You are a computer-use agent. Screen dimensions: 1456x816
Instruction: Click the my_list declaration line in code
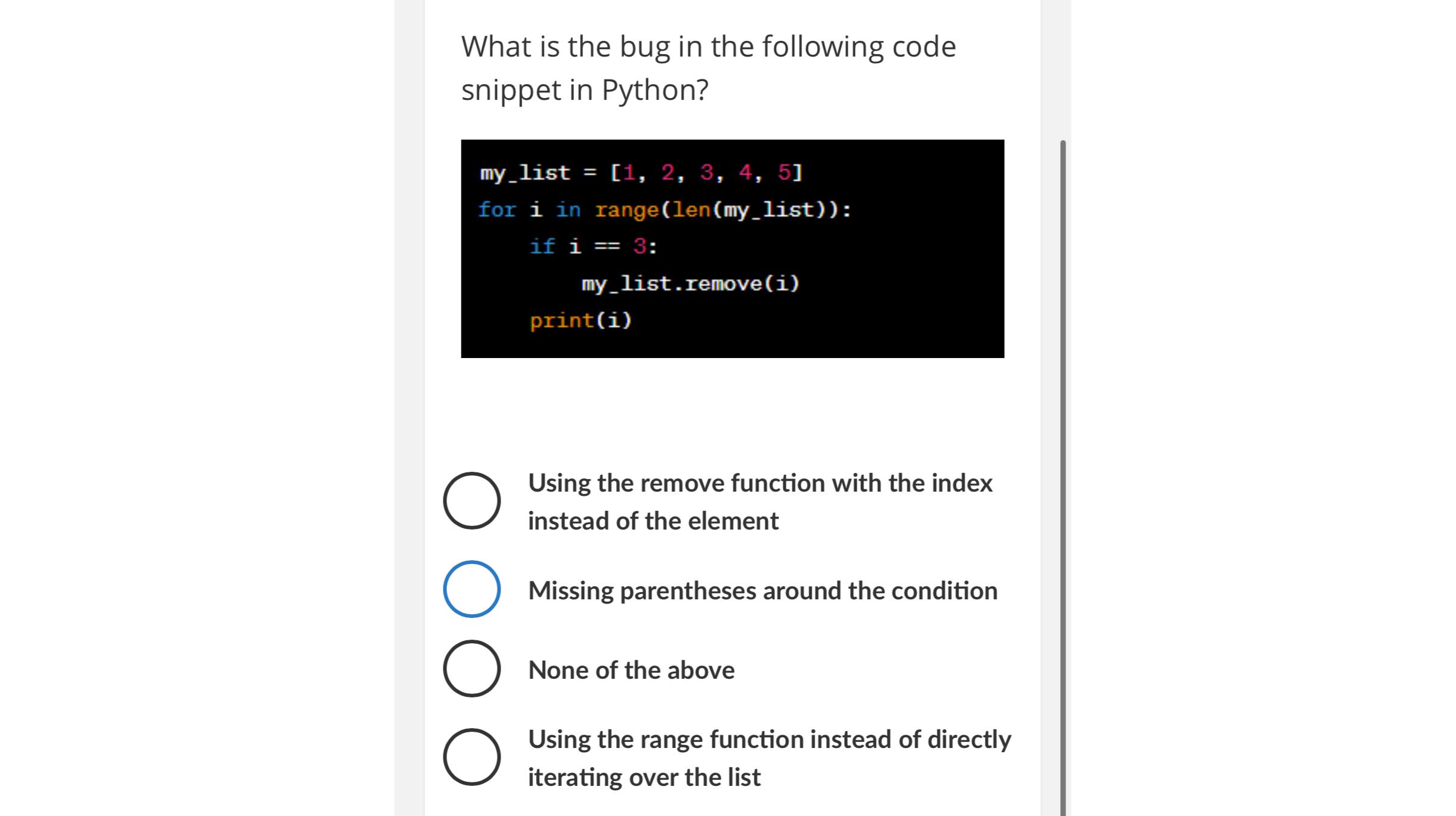pos(639,173)
